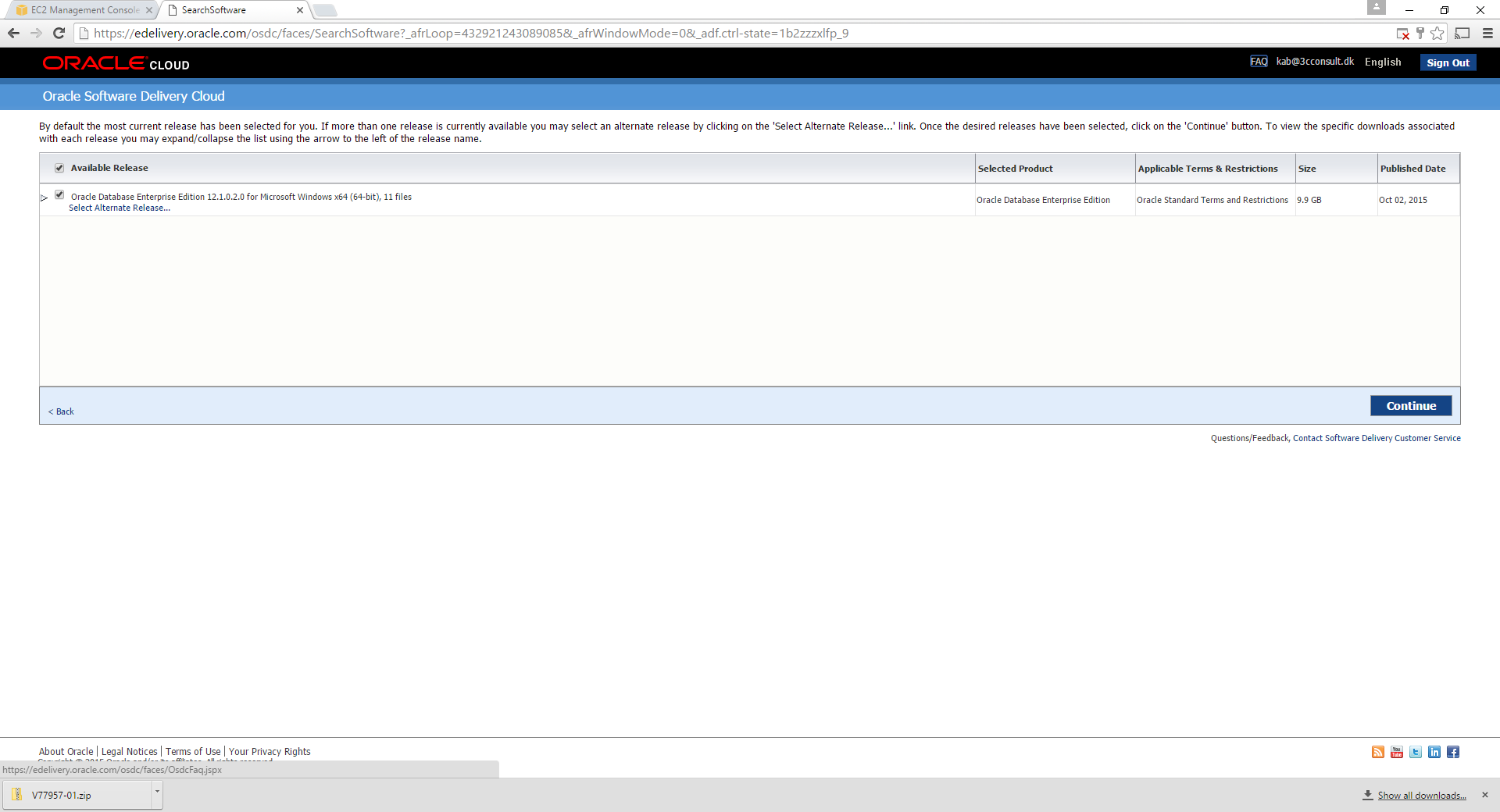Viewport: 1500px width, 812px height.
Task: Open the FAQ link
Action: 1259,62
